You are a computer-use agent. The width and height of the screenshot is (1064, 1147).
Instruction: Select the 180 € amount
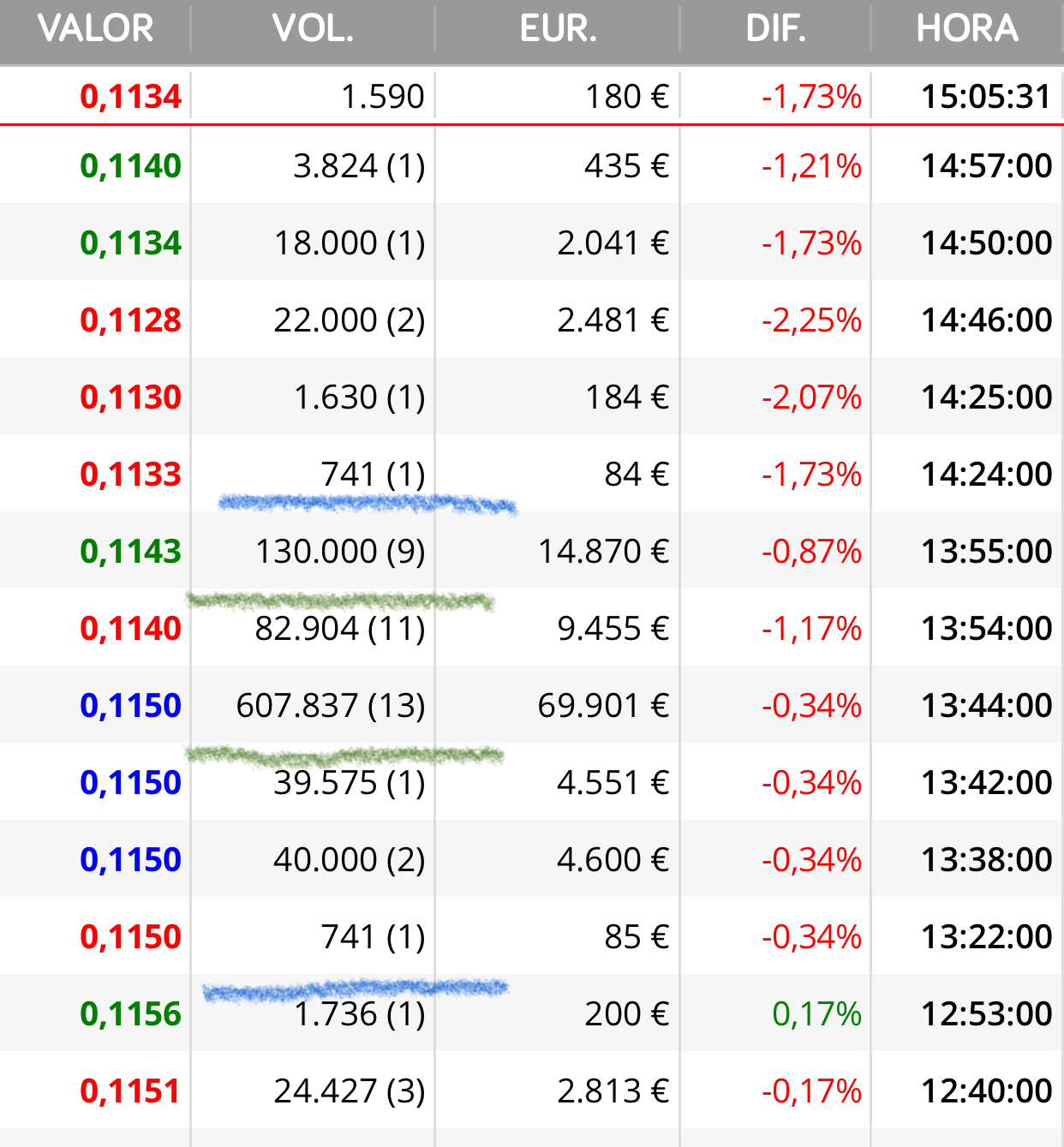pyautogui.click(x=626, y=97)
